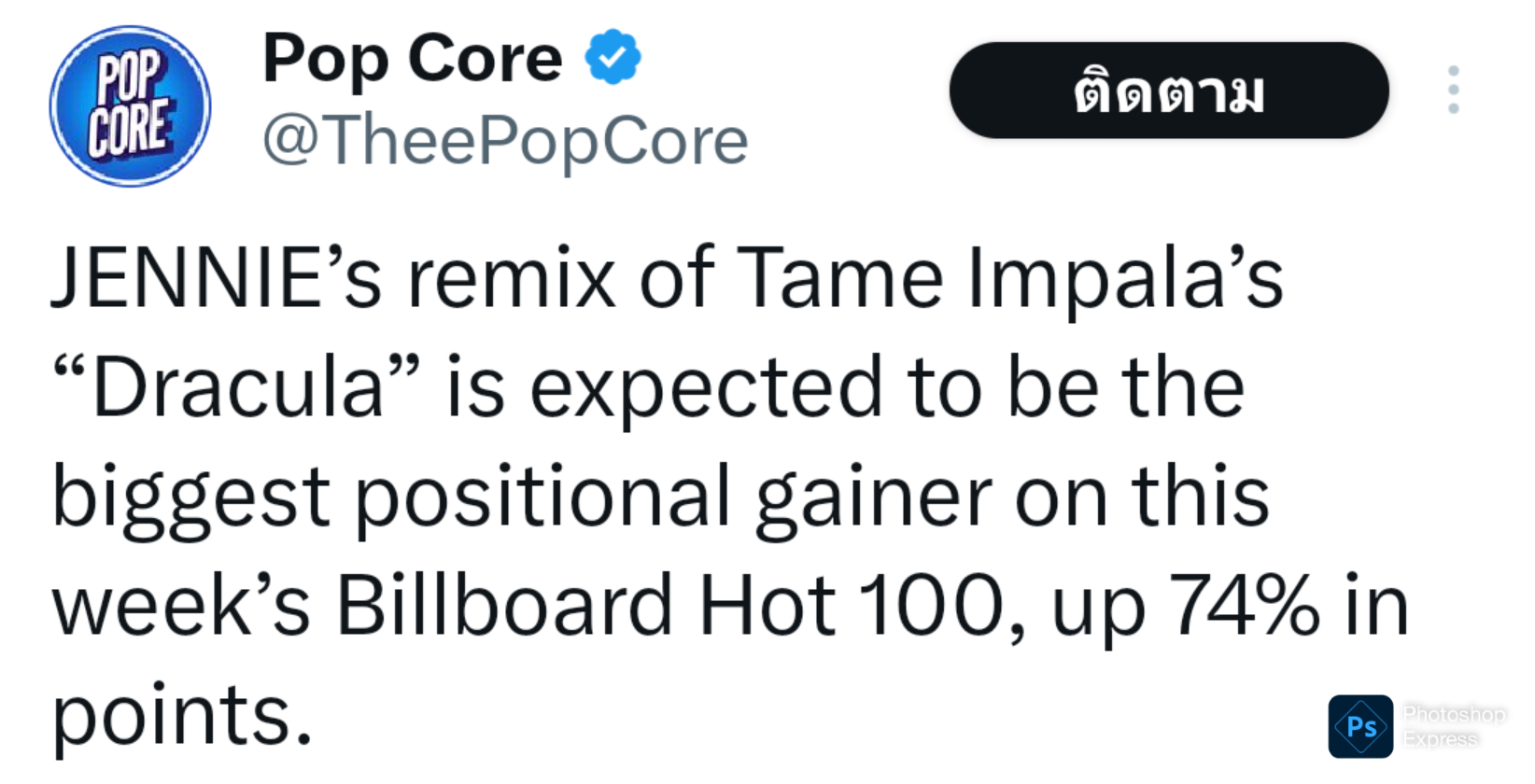The width and height of the screenshot is (1535, 784).
Task: Click the "74%" figure in the tweet
Action: [x=1243, y=607]
